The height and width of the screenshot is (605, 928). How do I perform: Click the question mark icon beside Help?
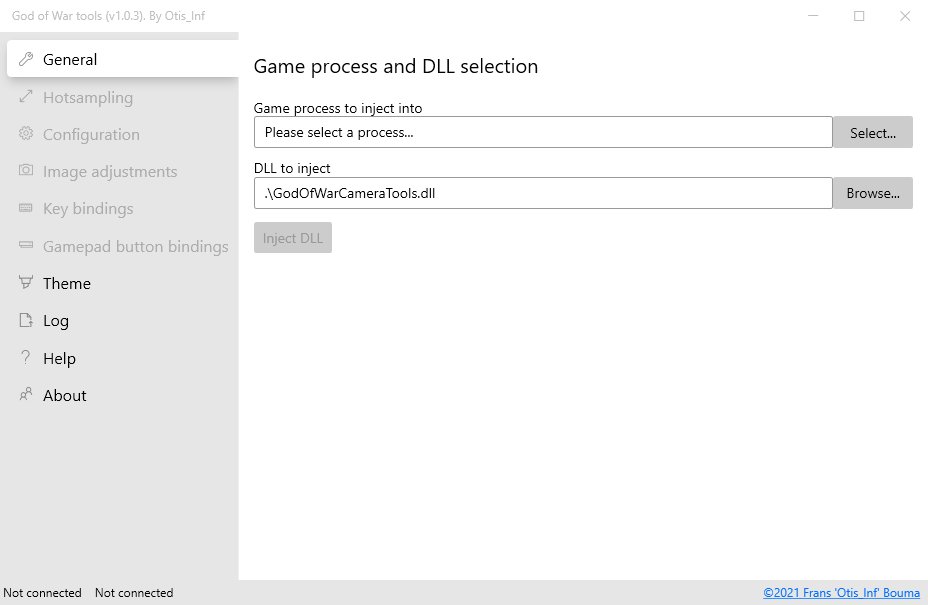pos(25,357)
